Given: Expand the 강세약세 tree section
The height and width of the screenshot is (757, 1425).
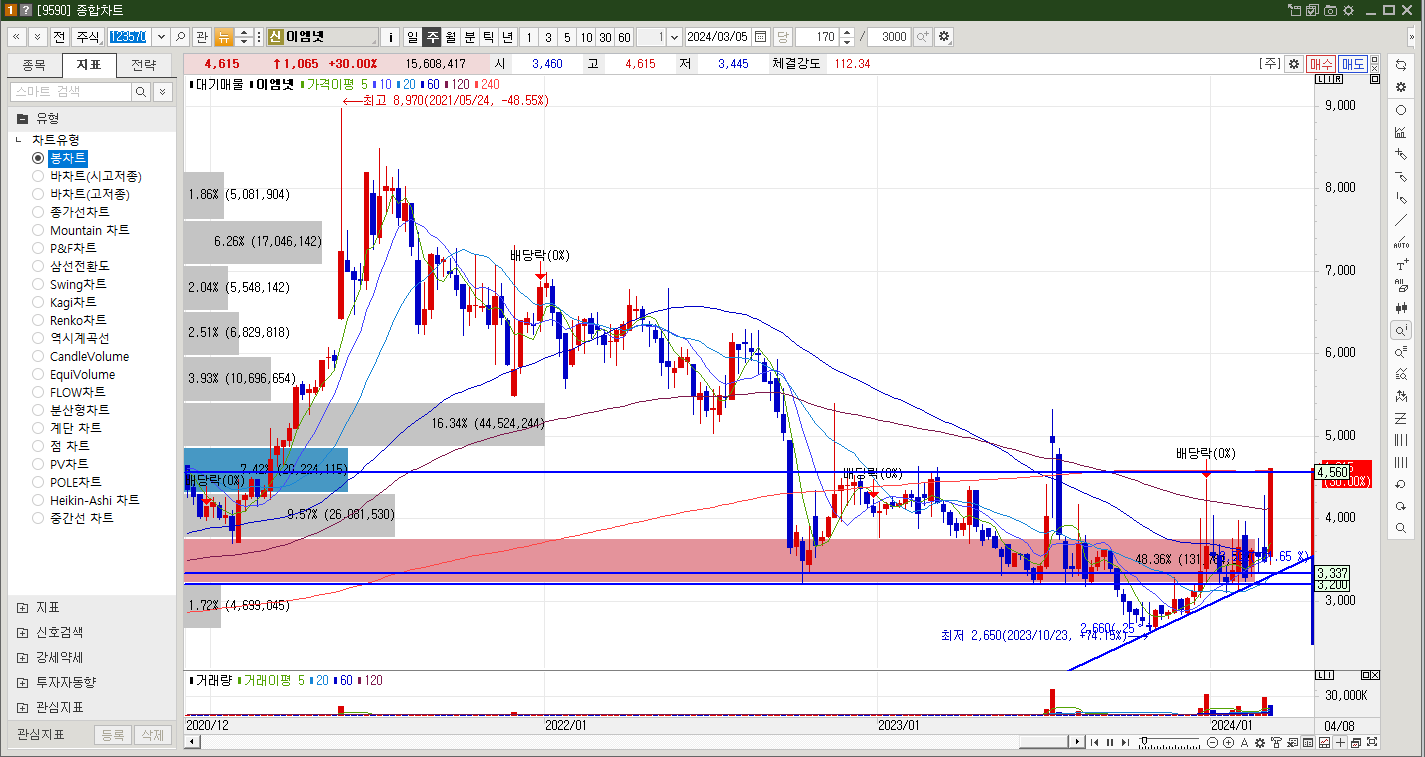Looking at the screenshot, I should [22, 657].
